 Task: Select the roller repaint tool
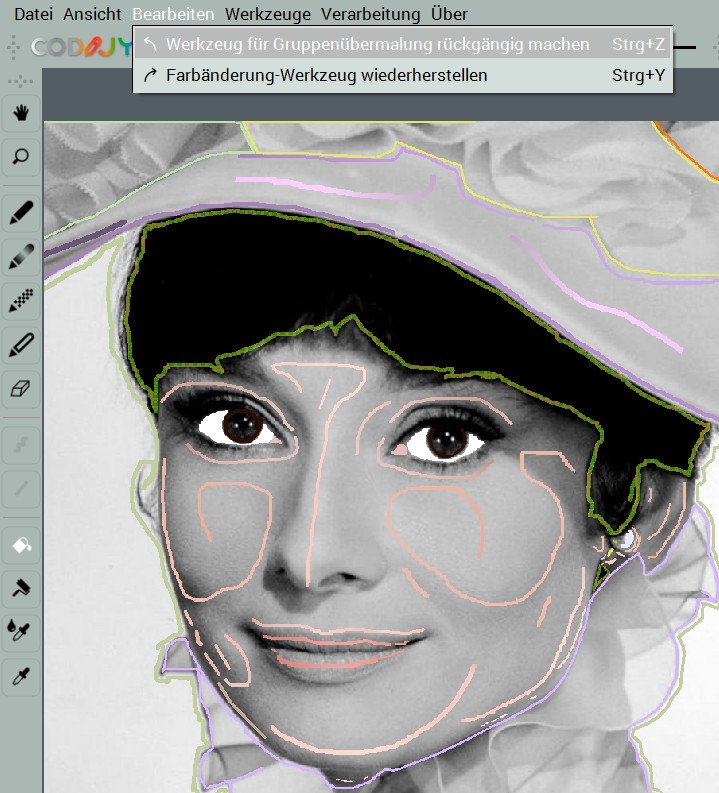click(x=21, y=588)
